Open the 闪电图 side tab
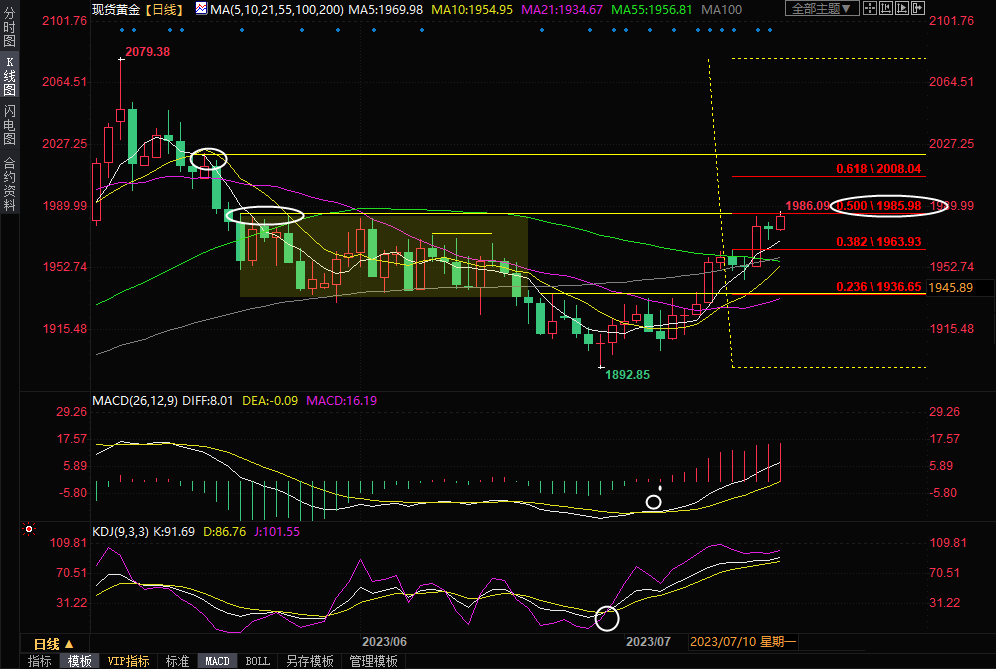Image resolution: width=996 pixels, height=669 pixels. click(x=9, y=124)
